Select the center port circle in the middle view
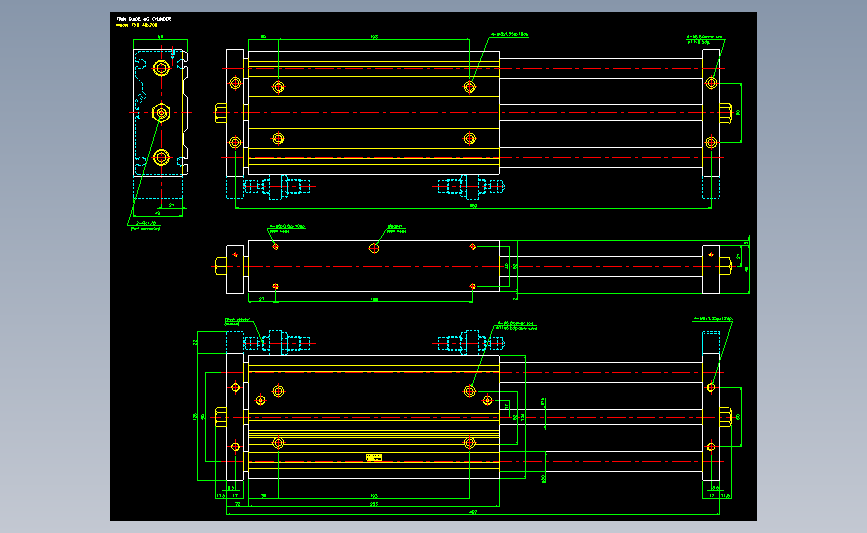 pyautogui.click(x=374, y=248)
